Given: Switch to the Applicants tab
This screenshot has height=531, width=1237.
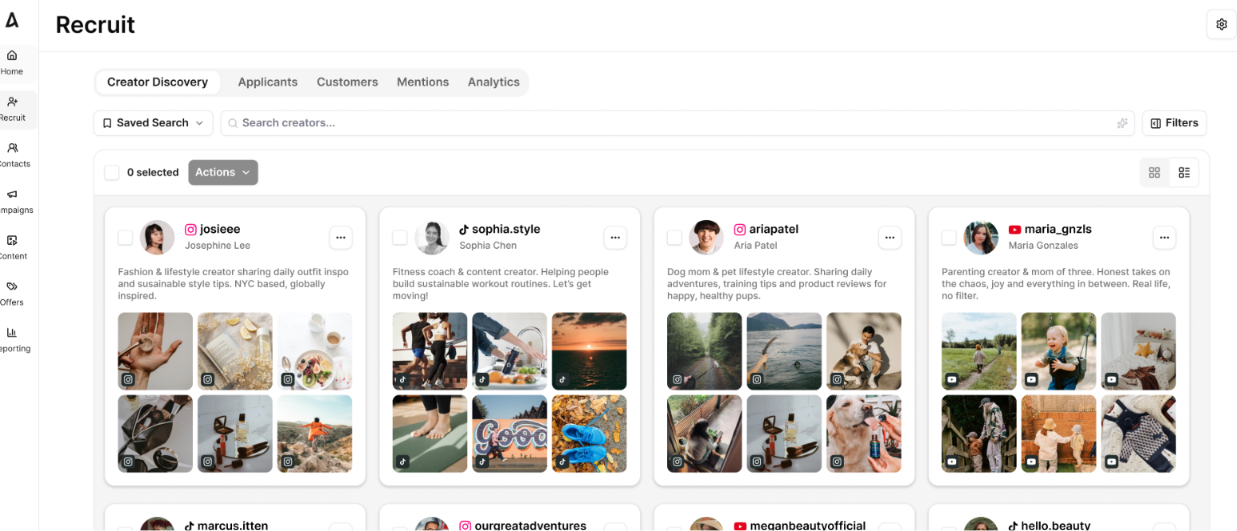Looking at the screenshot, I should [x=267, y=82].
